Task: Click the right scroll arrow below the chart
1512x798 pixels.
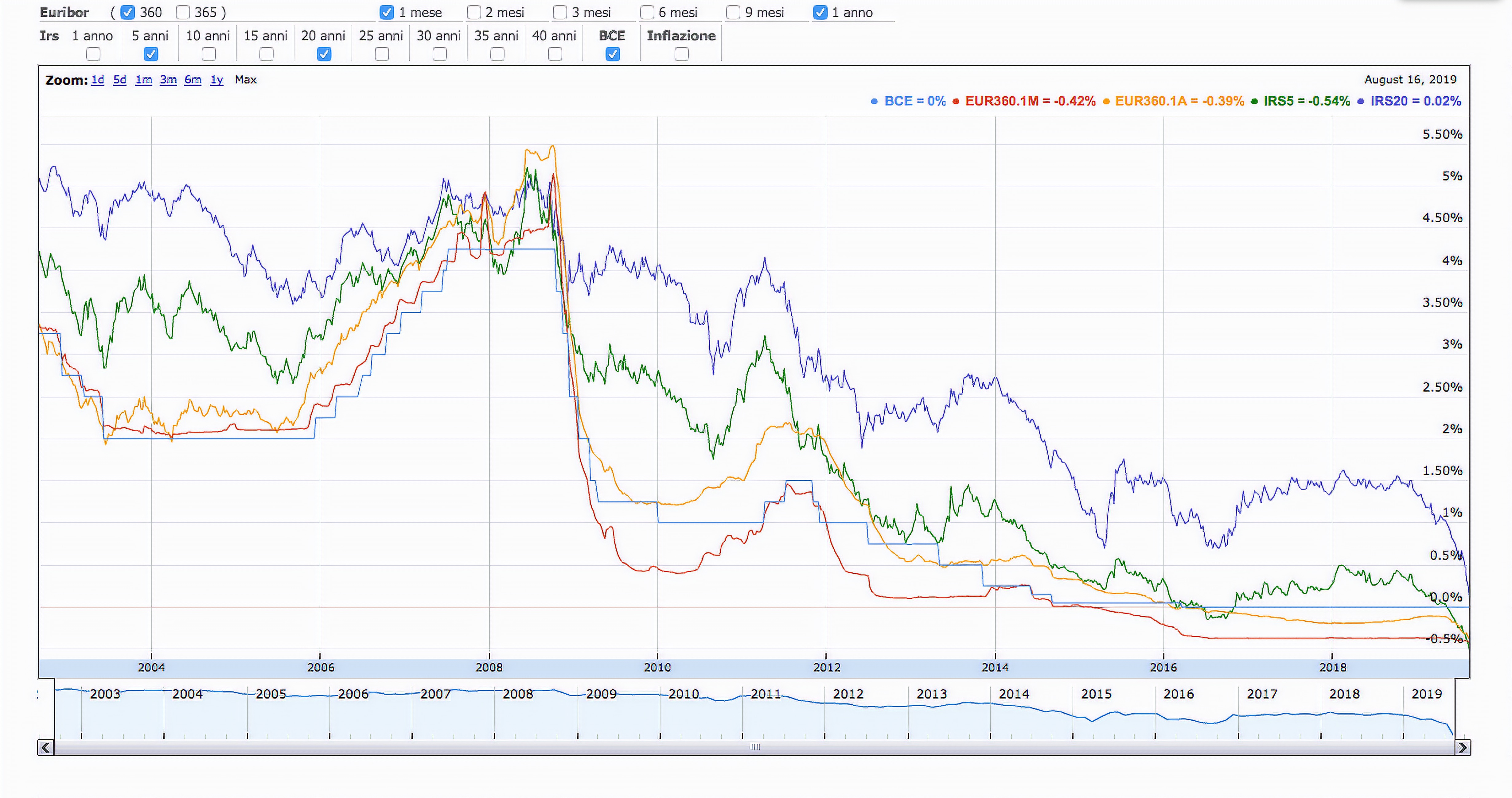Action: 1462,747
